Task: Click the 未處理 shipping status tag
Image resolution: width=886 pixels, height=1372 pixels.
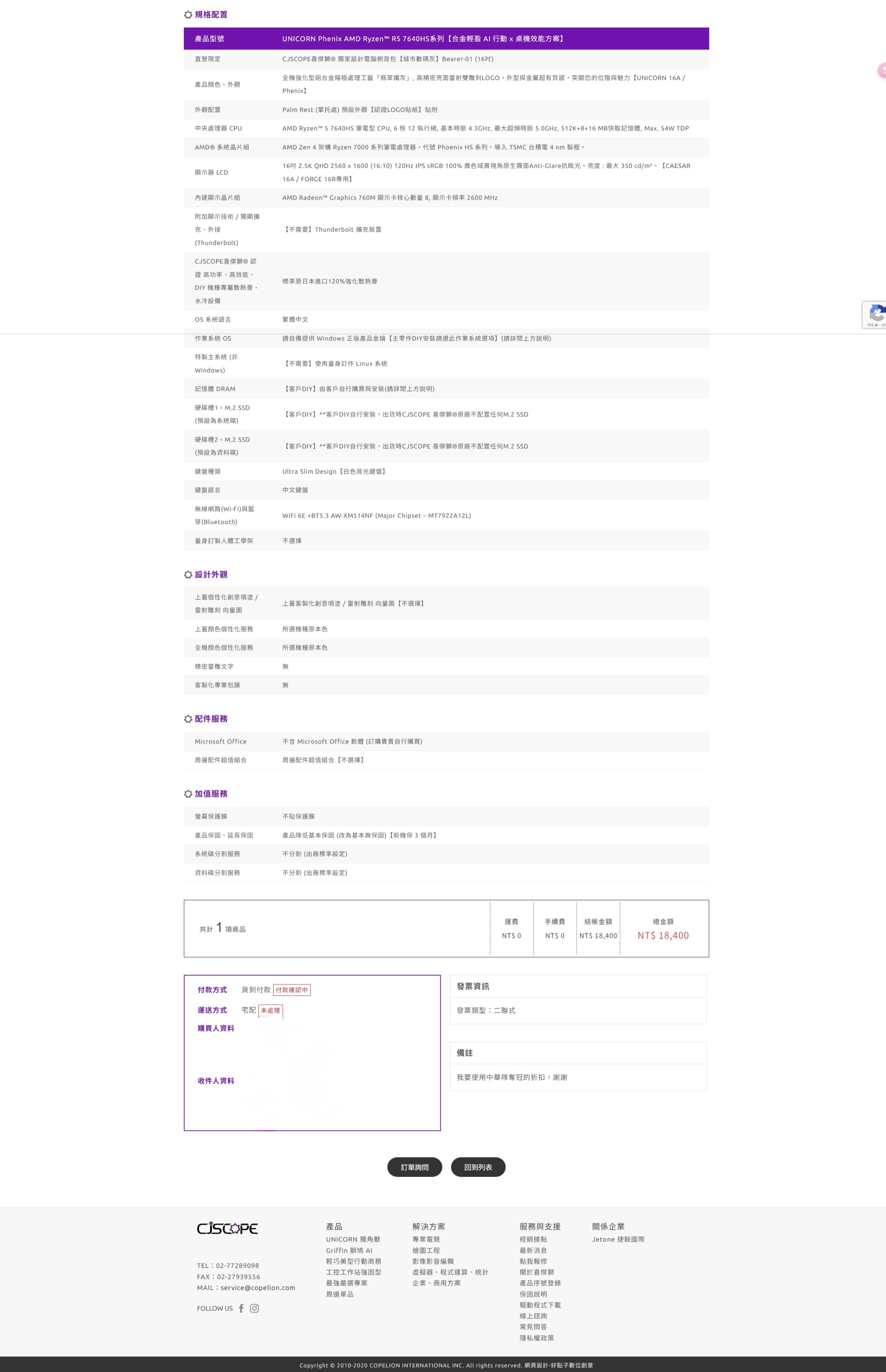Action: click(271, 1010)
